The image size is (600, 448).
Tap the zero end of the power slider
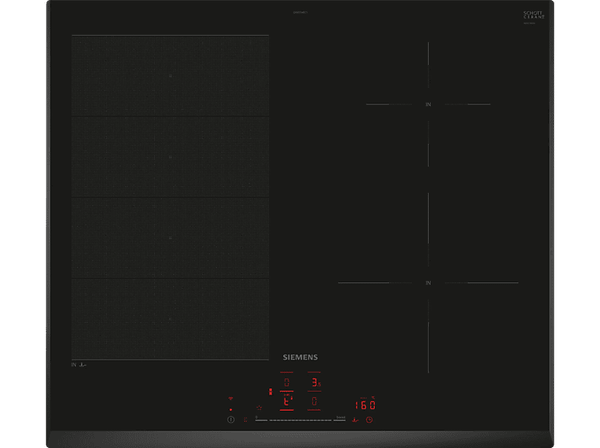[261, 420]
